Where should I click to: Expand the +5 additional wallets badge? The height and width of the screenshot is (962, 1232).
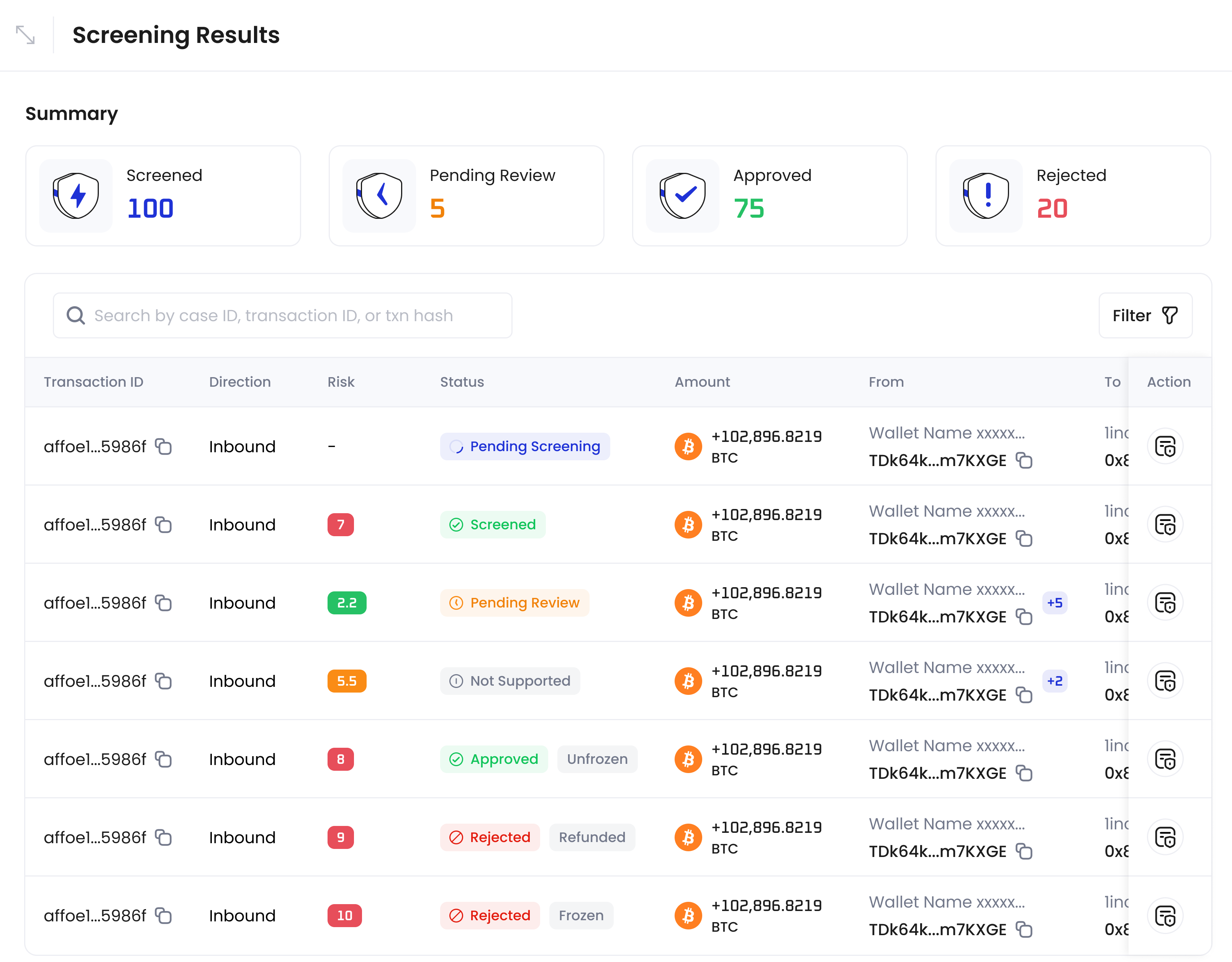click(1054, 602)
